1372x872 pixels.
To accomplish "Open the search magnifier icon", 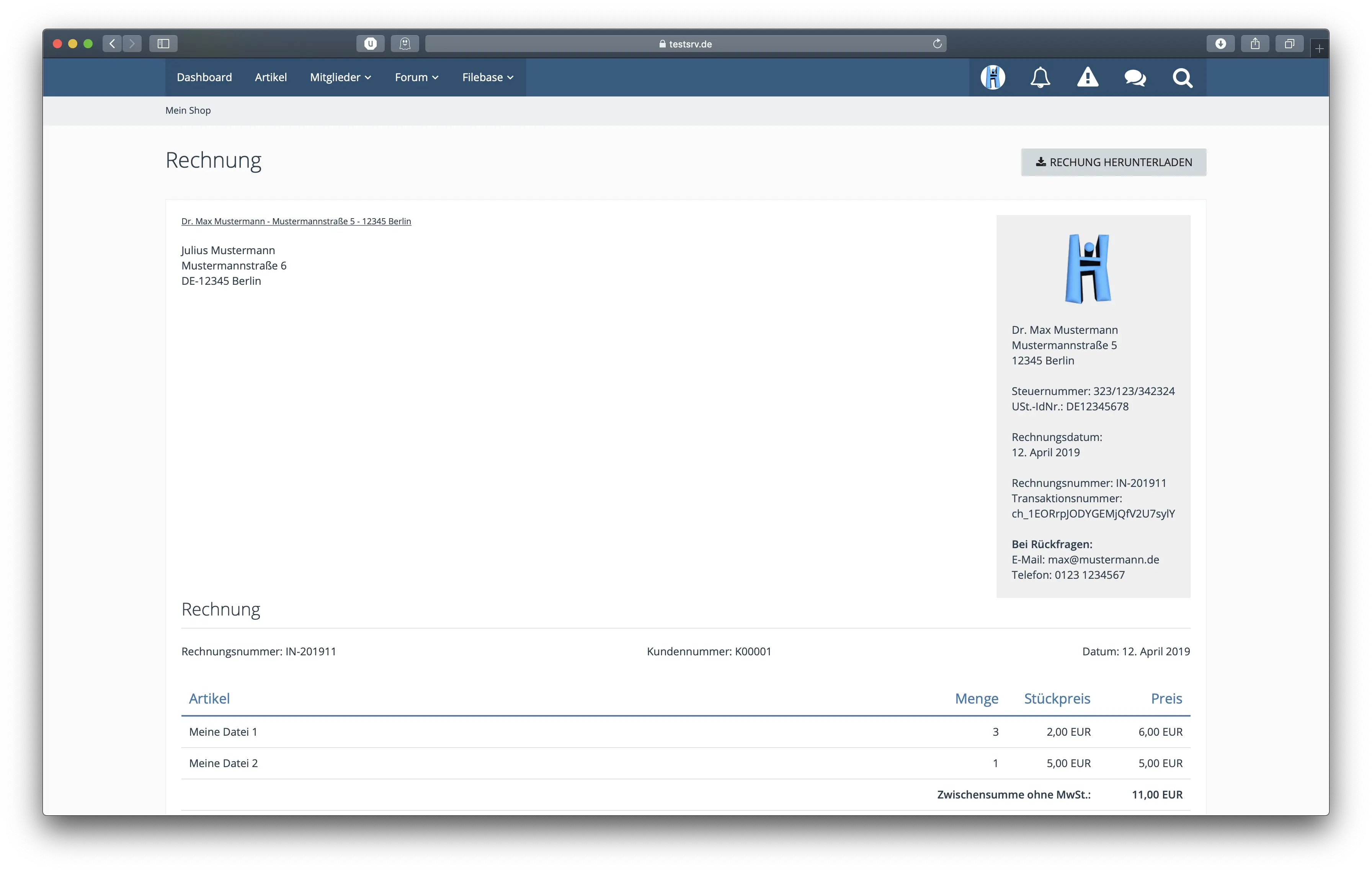I will point(1182,77).
